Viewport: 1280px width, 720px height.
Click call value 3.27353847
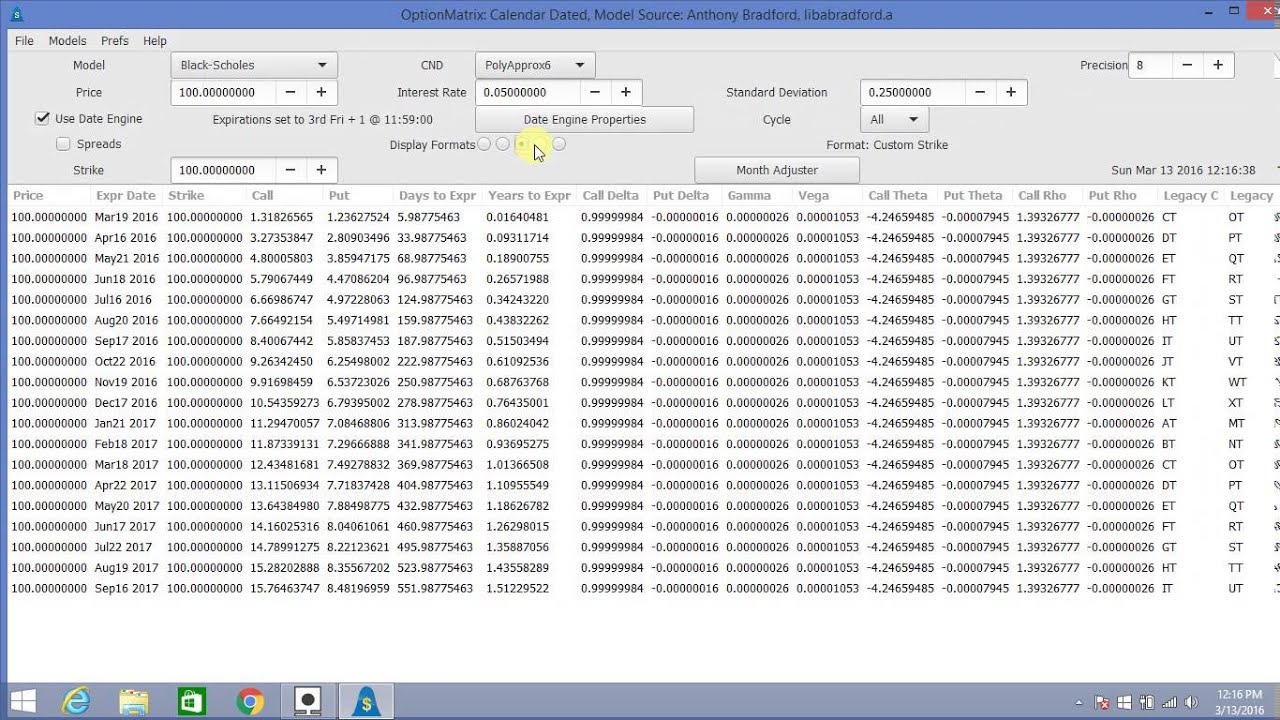tap(282, 238)
